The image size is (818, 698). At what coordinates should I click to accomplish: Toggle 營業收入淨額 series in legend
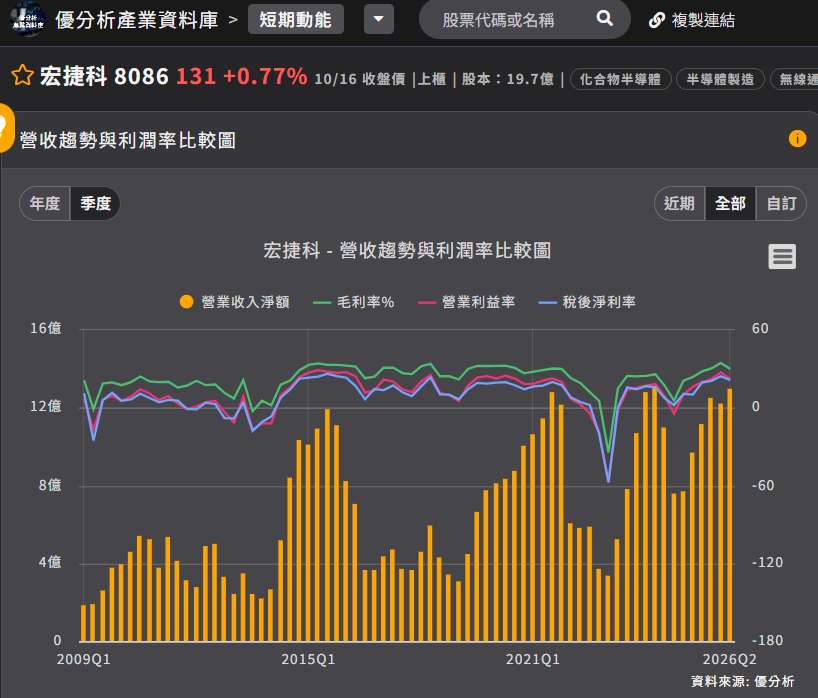(235, 302)
